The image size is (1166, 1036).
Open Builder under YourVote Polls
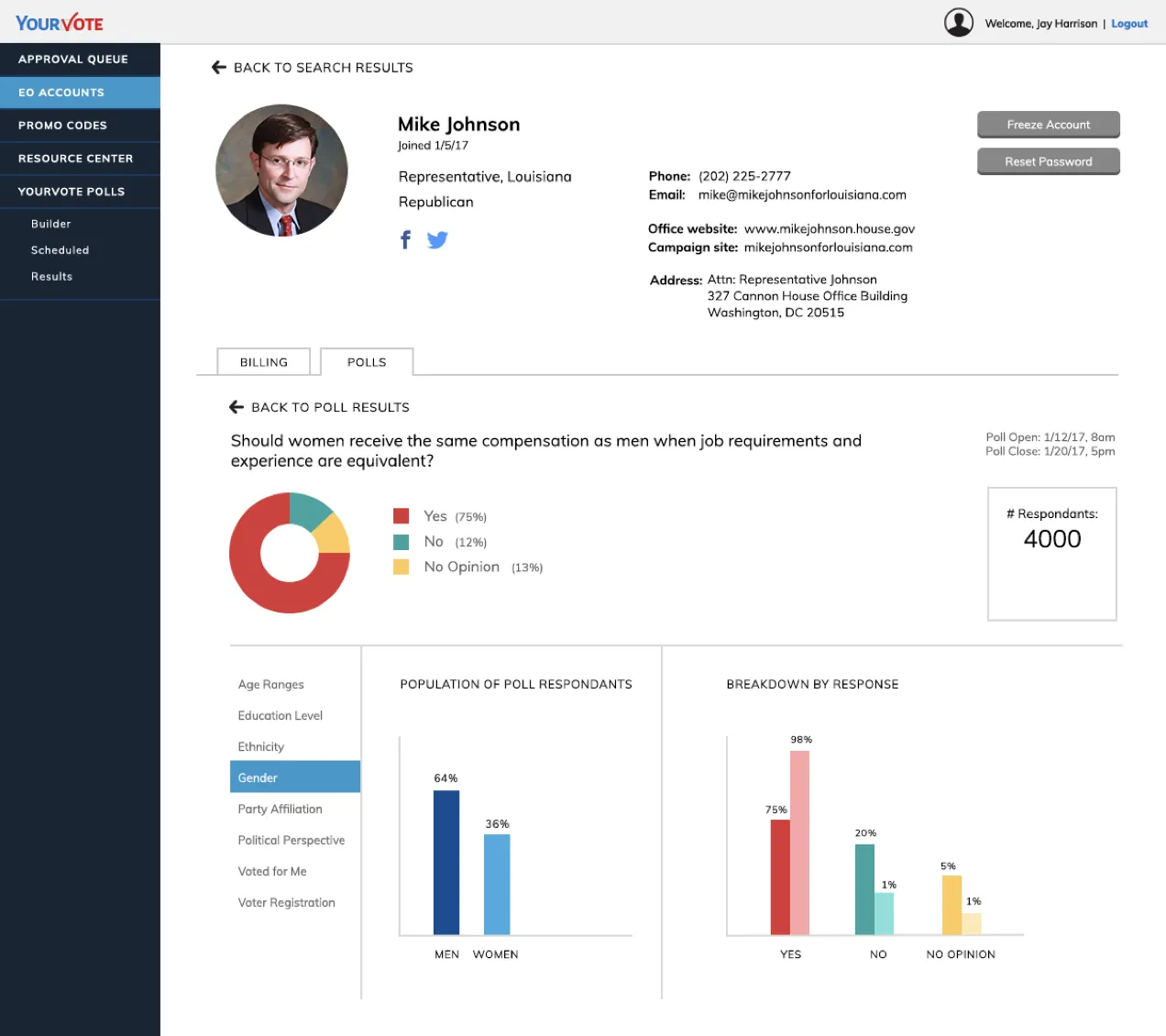coord(51,224)
